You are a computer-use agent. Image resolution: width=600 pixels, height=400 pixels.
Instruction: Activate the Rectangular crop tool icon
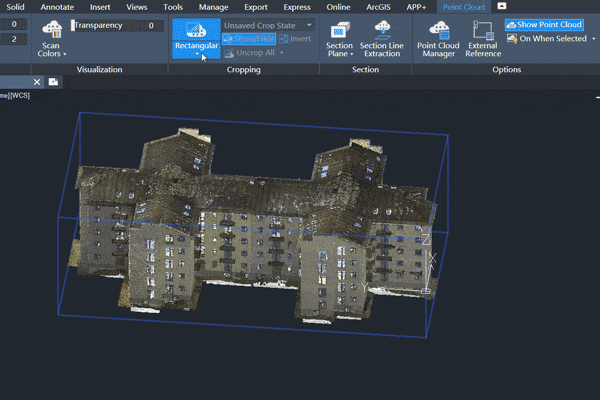196,29
